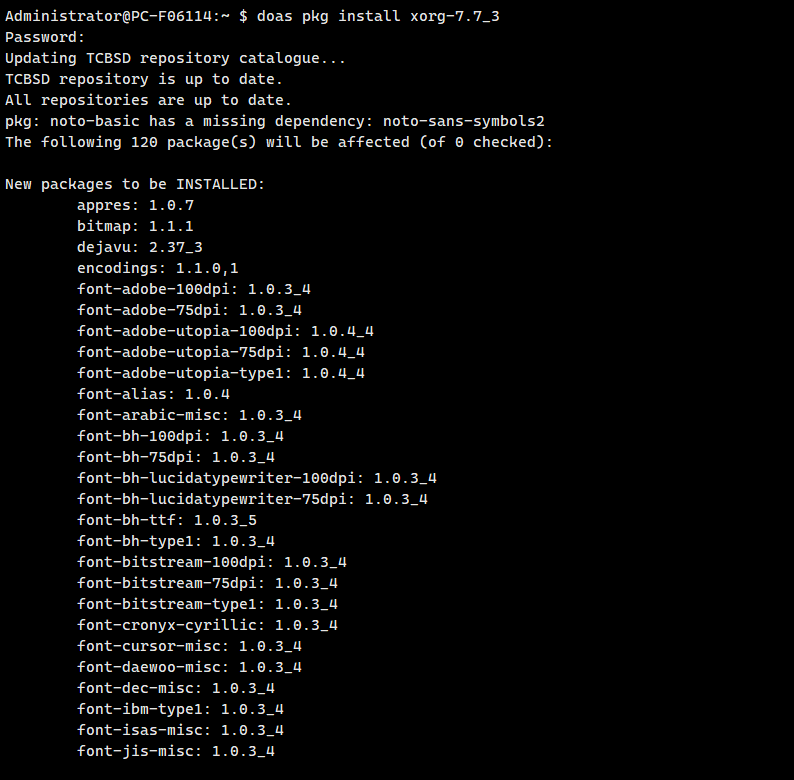Select the font-daewoo-misc package line
This screenshot has height=780, width=794.
point(189,667)
